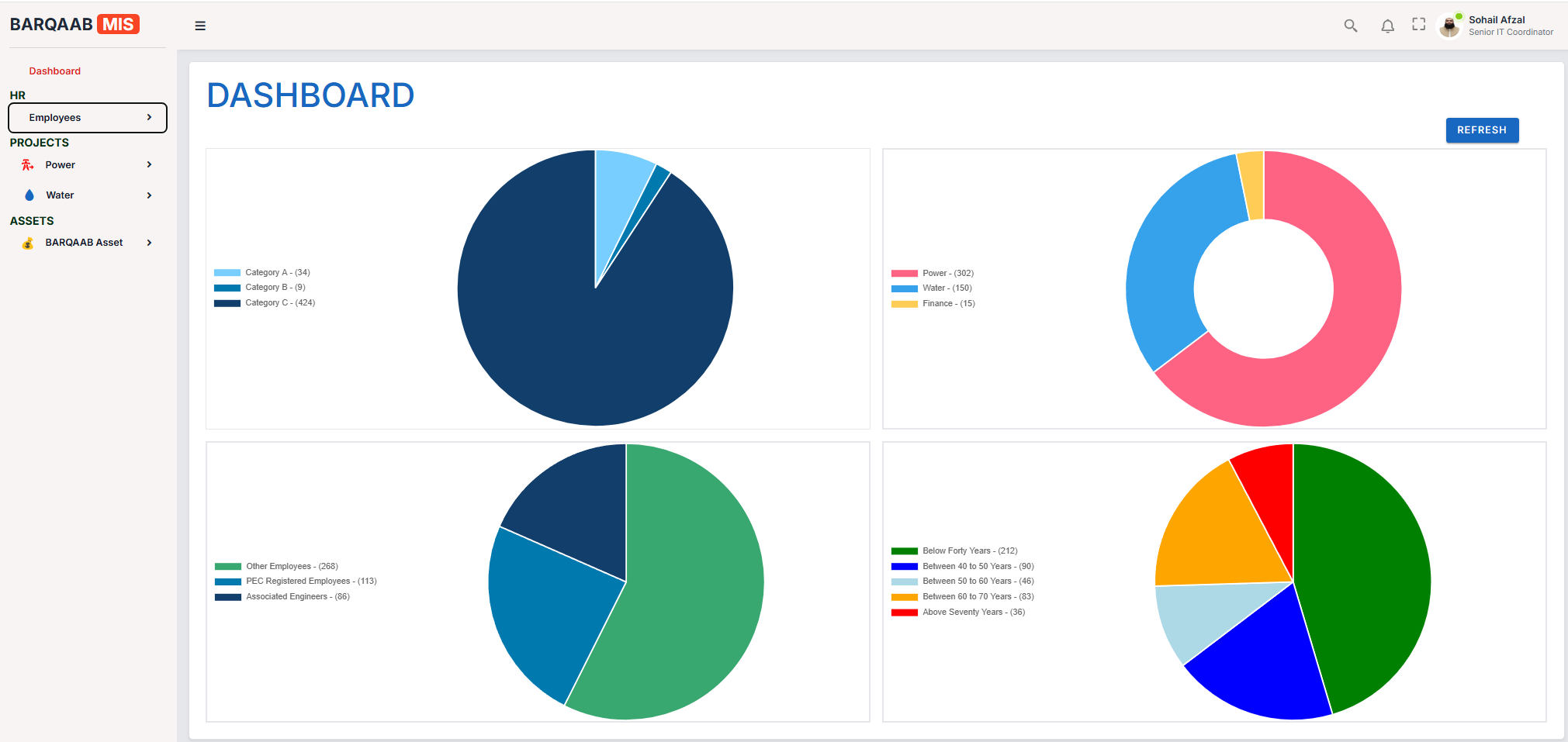The height and width of the screenshot is (742, 1568).
Task: Click the 'Power - (302)' legend text
Action: (x=948, y=274)
